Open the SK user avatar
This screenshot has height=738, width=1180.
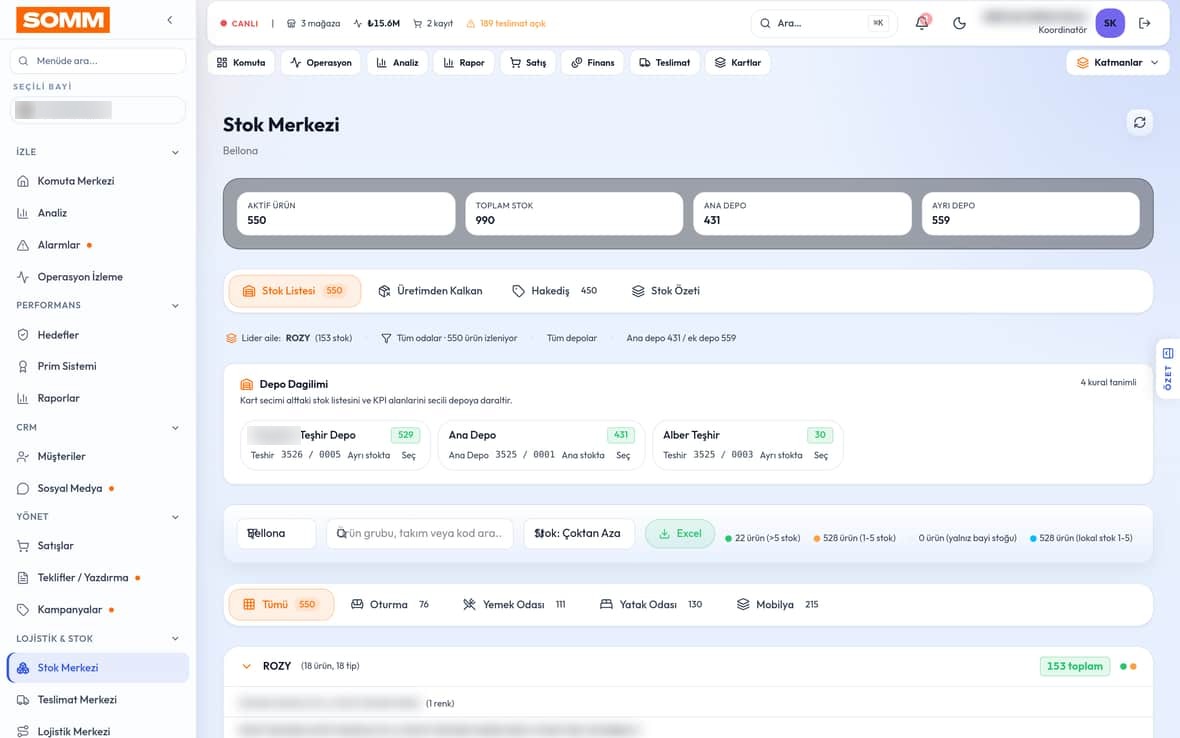tap(1110, 23)
